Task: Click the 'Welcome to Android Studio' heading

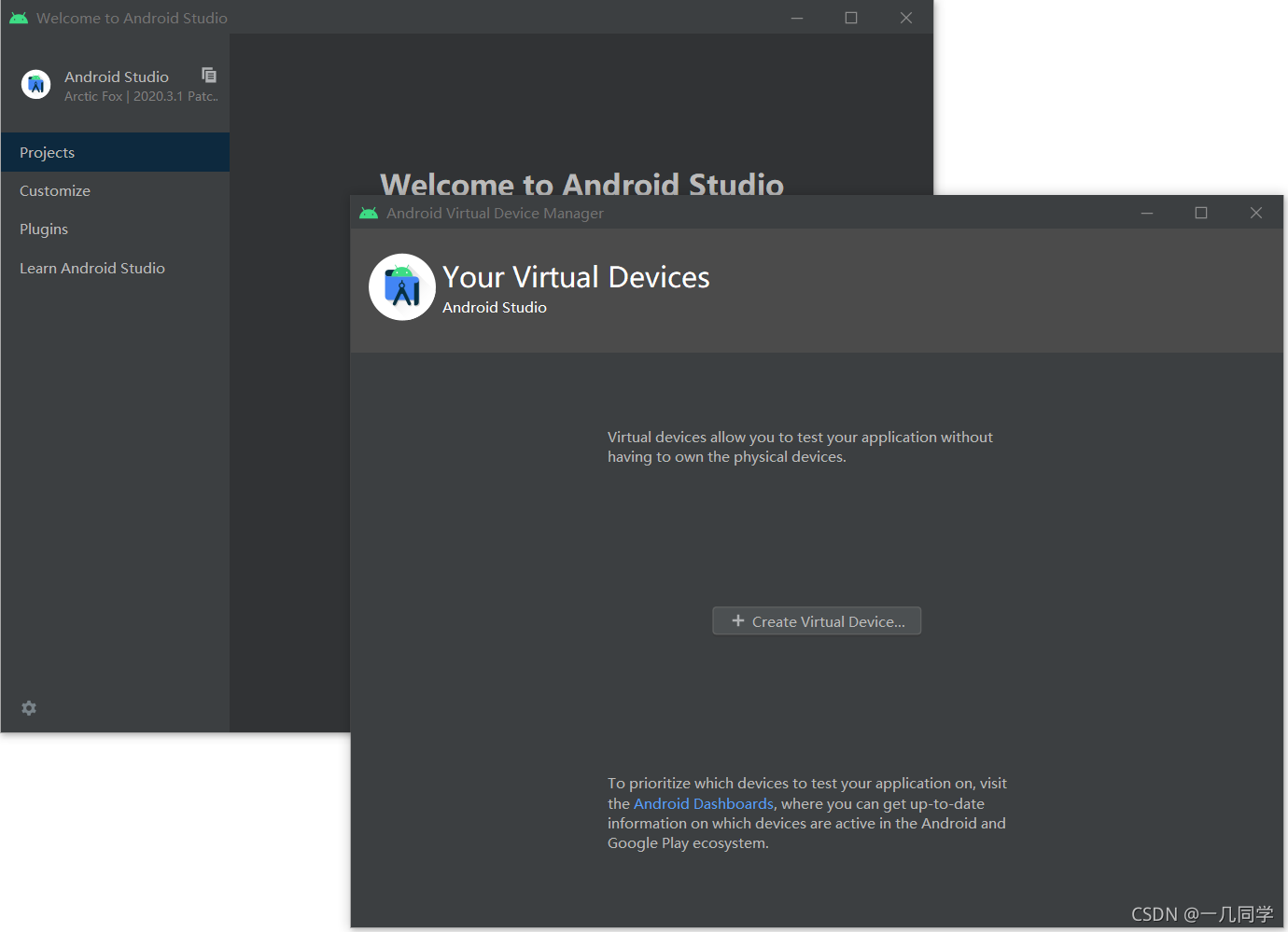Action: point(581,184)
